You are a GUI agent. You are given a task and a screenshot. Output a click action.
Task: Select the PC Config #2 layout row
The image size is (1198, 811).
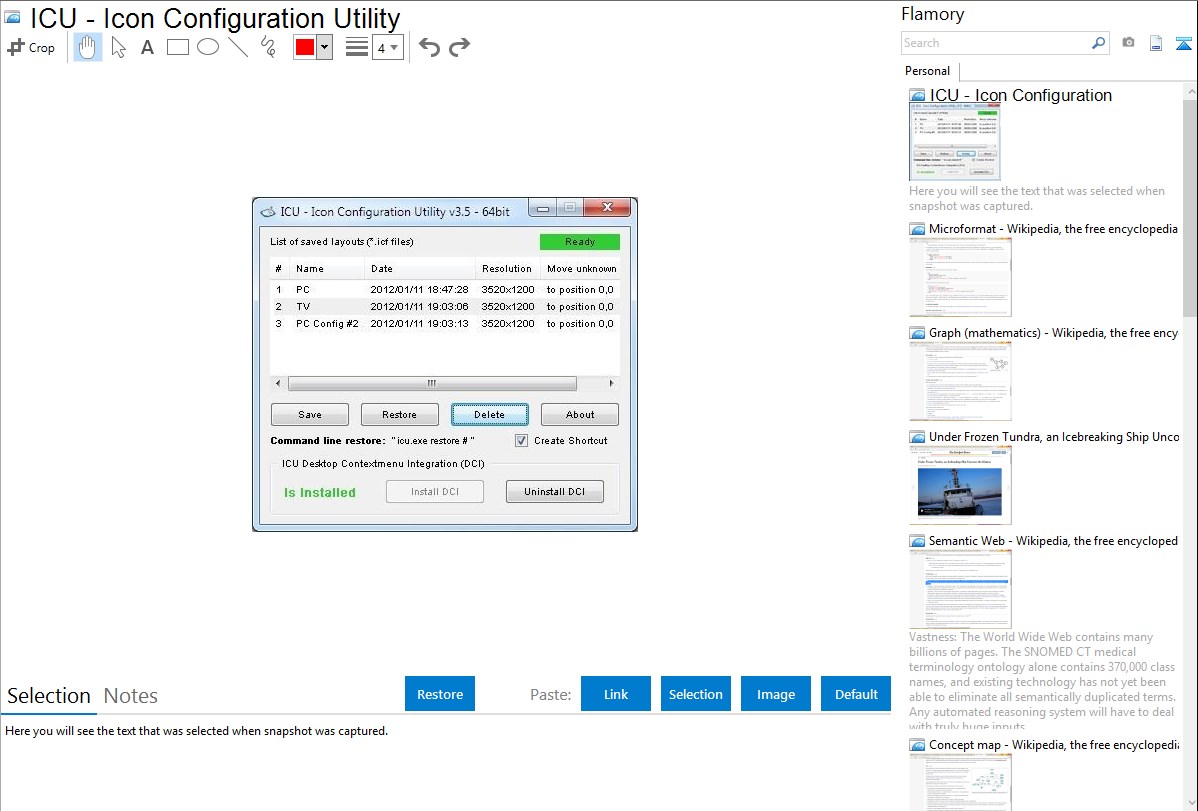tap(445, 323)
